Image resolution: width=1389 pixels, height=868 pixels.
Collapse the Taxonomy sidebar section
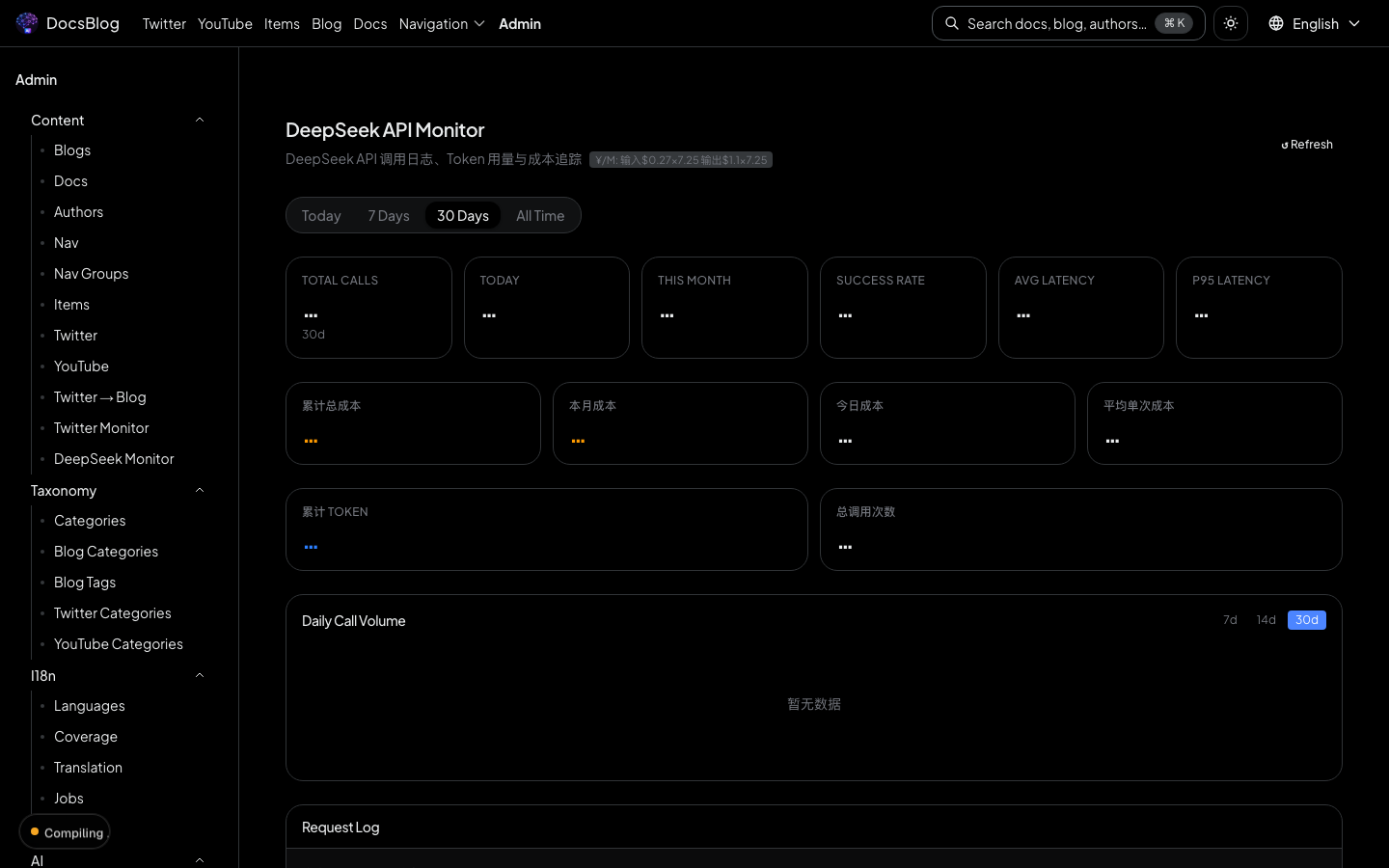pyautogui.click(x=200, y=491)
